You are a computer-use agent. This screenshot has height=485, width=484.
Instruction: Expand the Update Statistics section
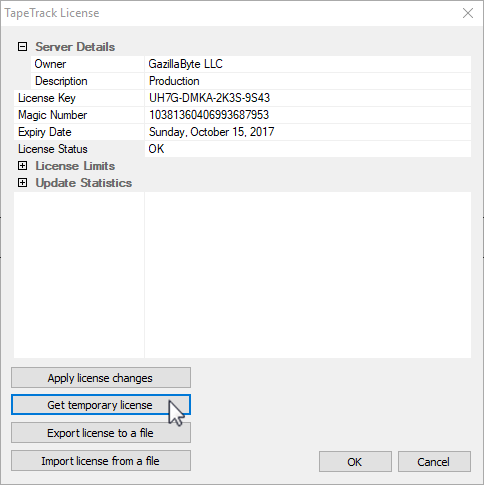(22, 183)
